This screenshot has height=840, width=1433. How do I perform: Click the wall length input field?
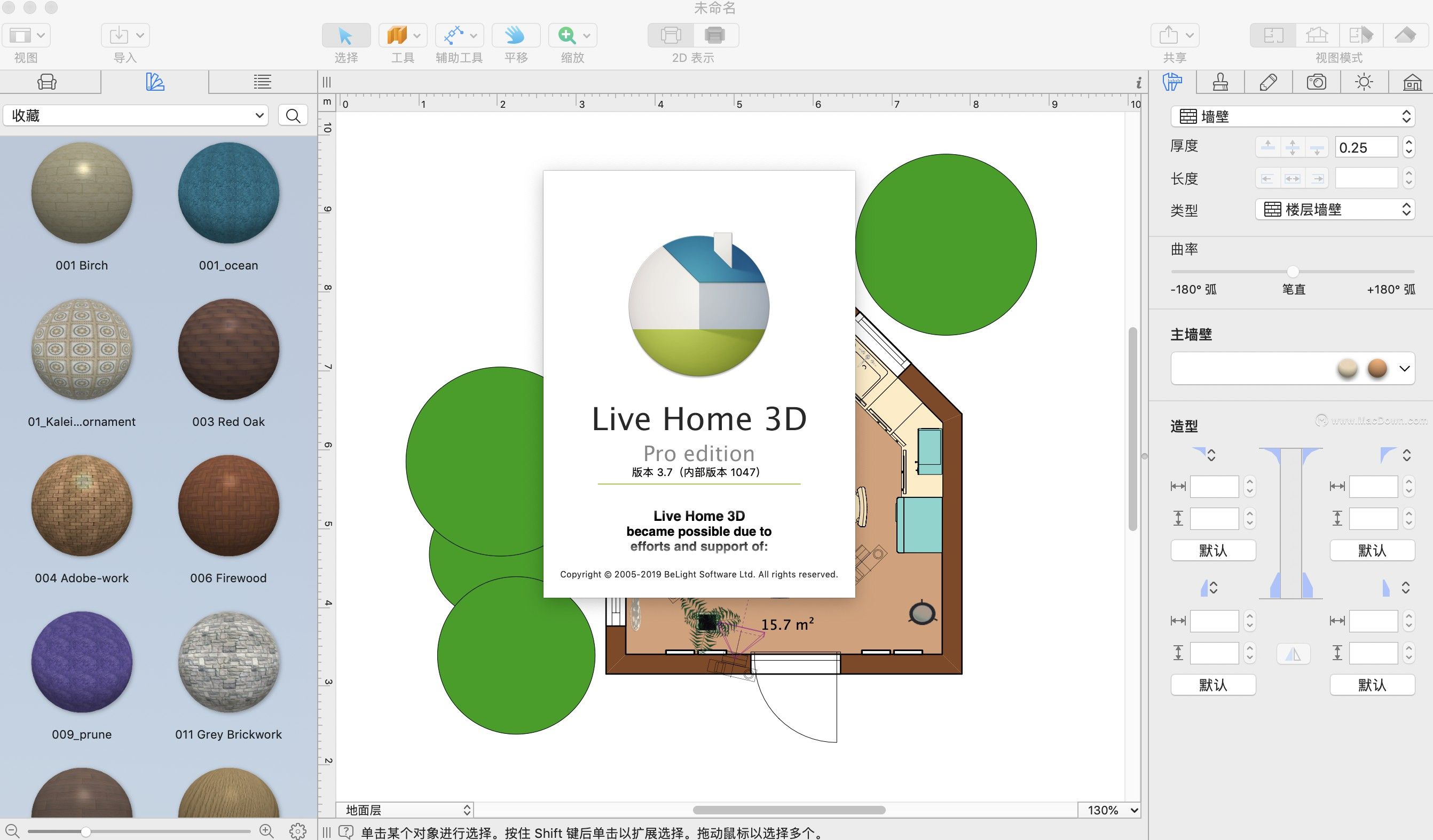pyautogui.click(x=1365, y=178)
